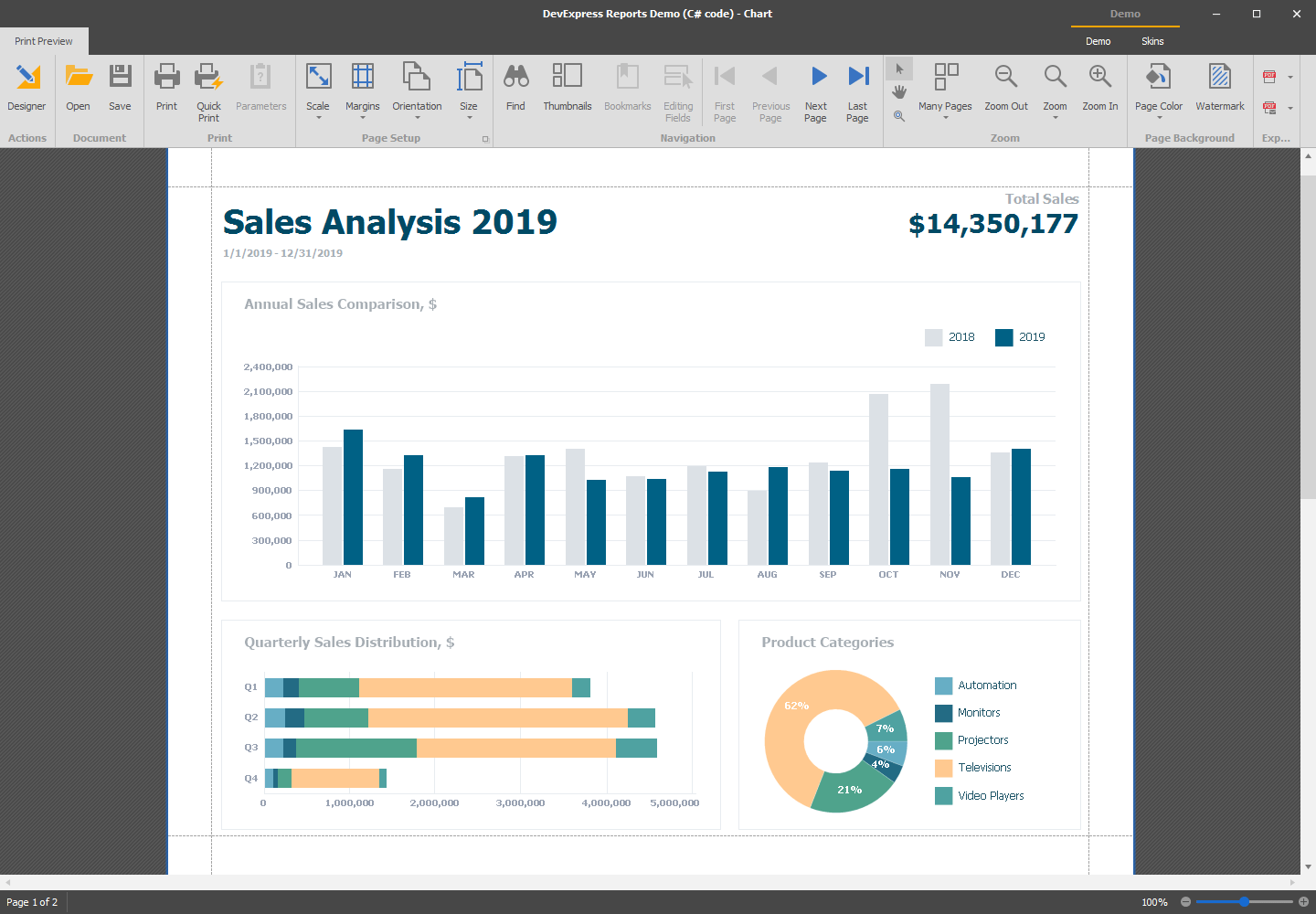Adjust the zoom slider at bottom right

click(x=1245, y=901)
